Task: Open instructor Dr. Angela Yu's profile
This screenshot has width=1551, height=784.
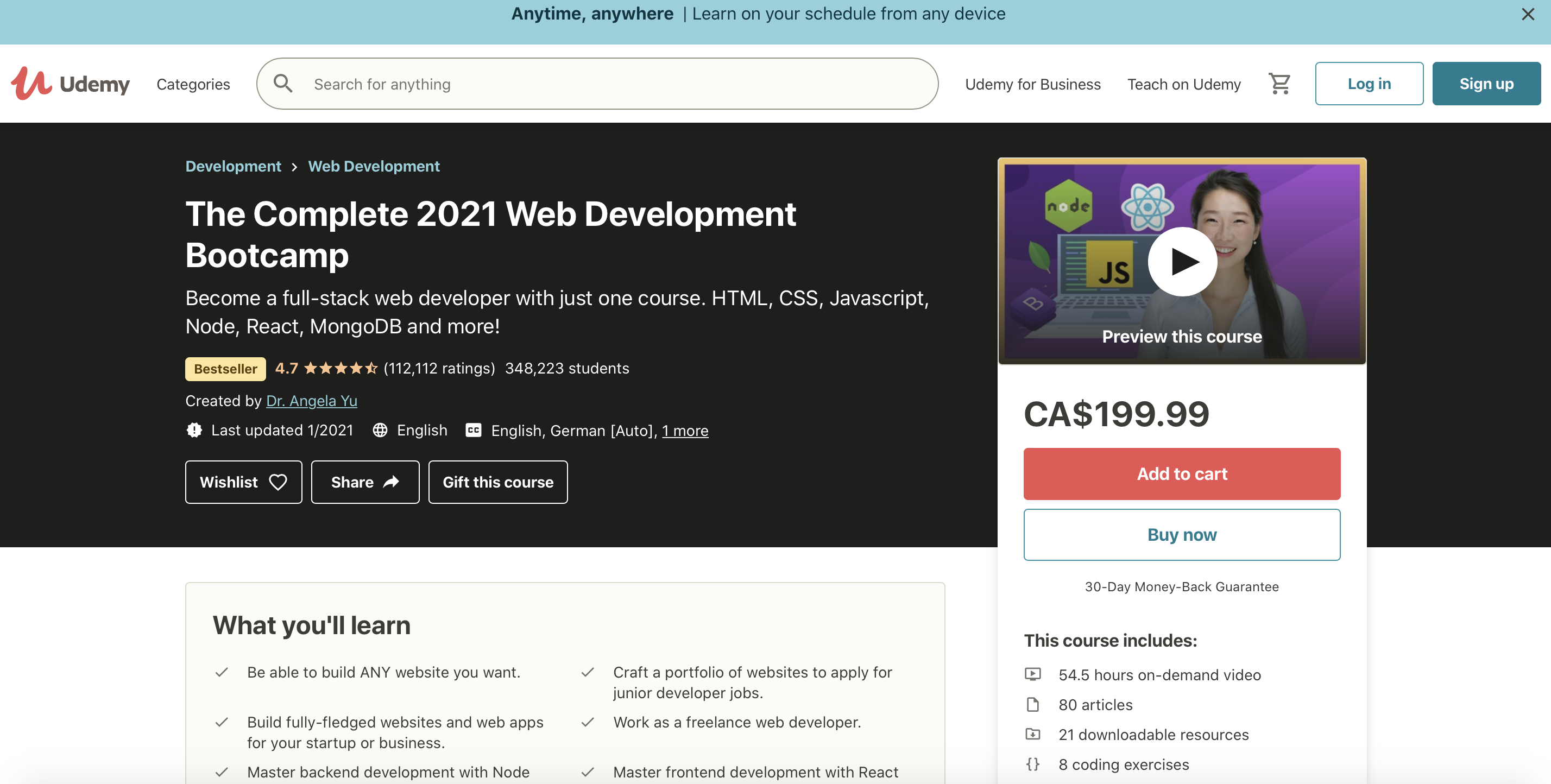Action: (x=311, y=401)
